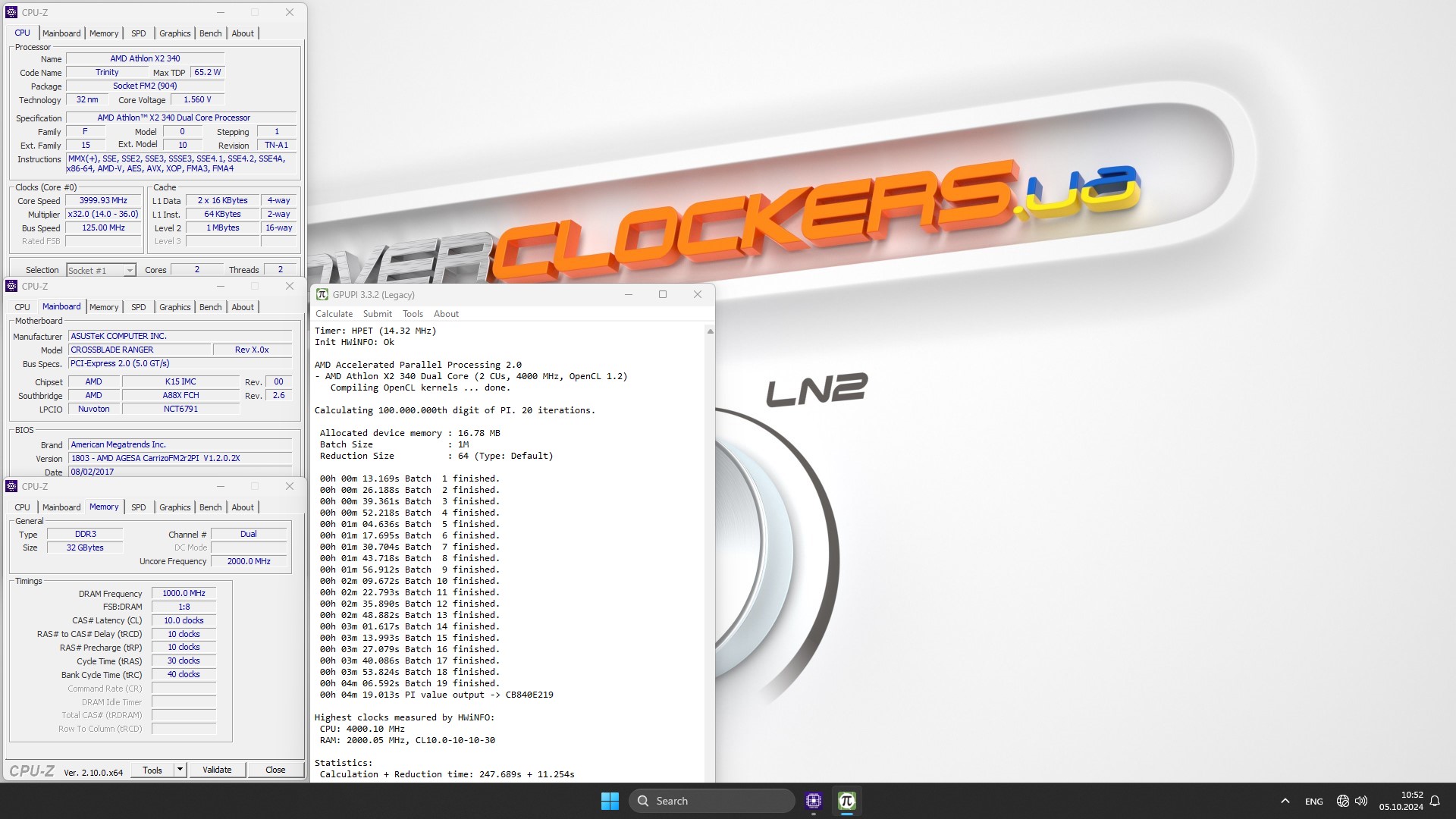Click Core Voltage 1.560 V
The width and height of the screenshot is (1456, 819).
[197, 100]
